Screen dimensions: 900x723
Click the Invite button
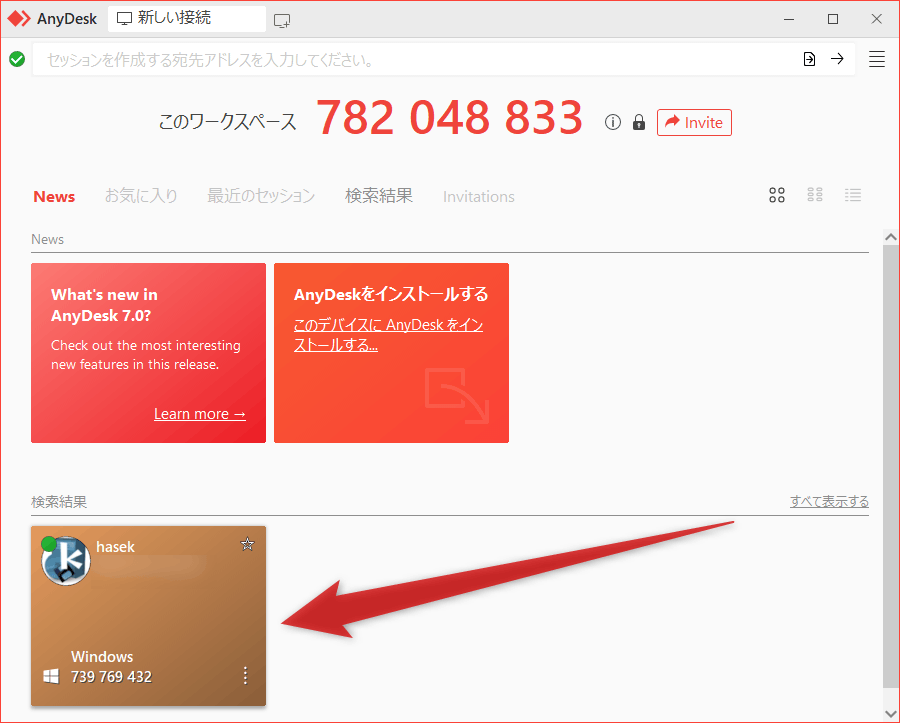[x=695, y=122]
